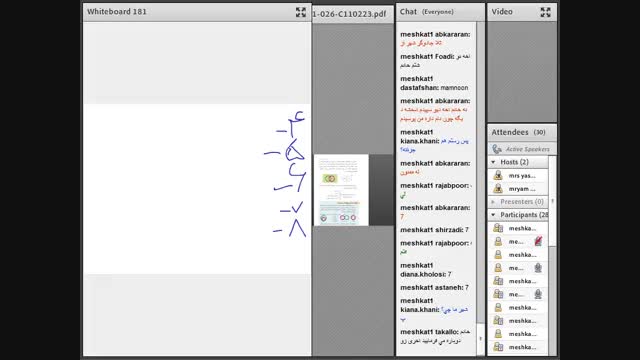Select host mryam... avatar icon
Screen dimensions: 640x360
pyautogui.click(x=498, y=189)
